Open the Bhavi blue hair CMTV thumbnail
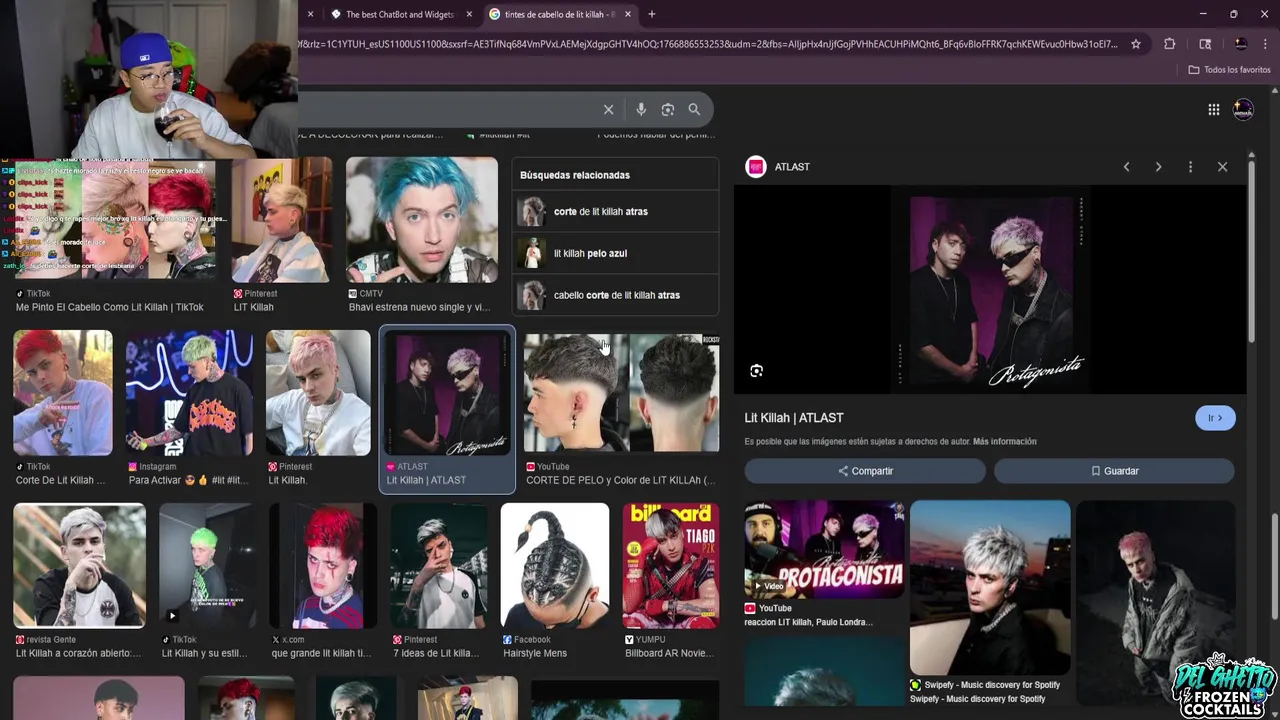The image size is (1280, 720). coord(422,220)
